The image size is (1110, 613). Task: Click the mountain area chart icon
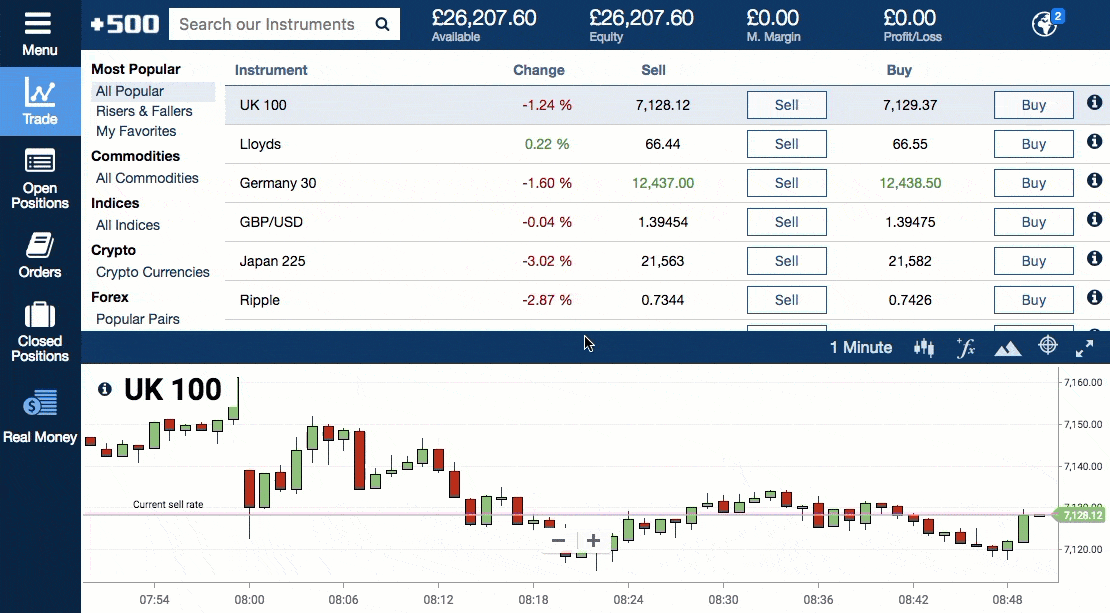coord(1007,348)
